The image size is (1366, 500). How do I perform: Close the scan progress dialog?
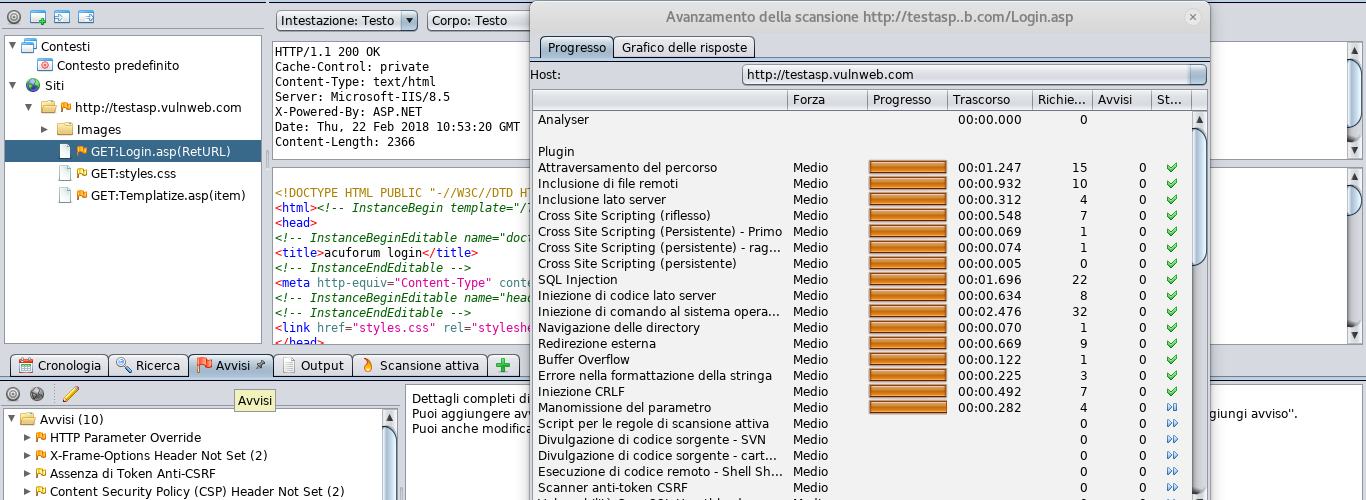(1191, 17)
